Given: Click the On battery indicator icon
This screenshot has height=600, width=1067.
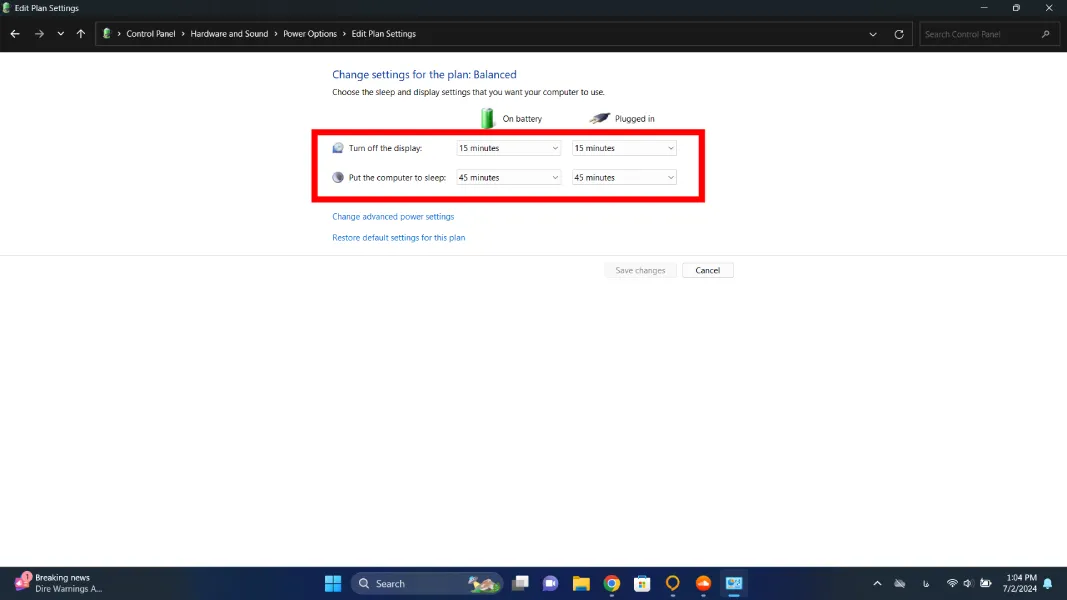Looking at the screenshot, I should click(487, 118).
